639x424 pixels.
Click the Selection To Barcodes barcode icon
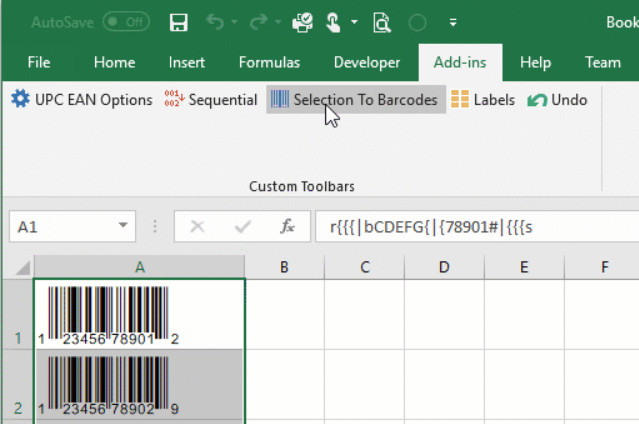click(x=280, y=99)
